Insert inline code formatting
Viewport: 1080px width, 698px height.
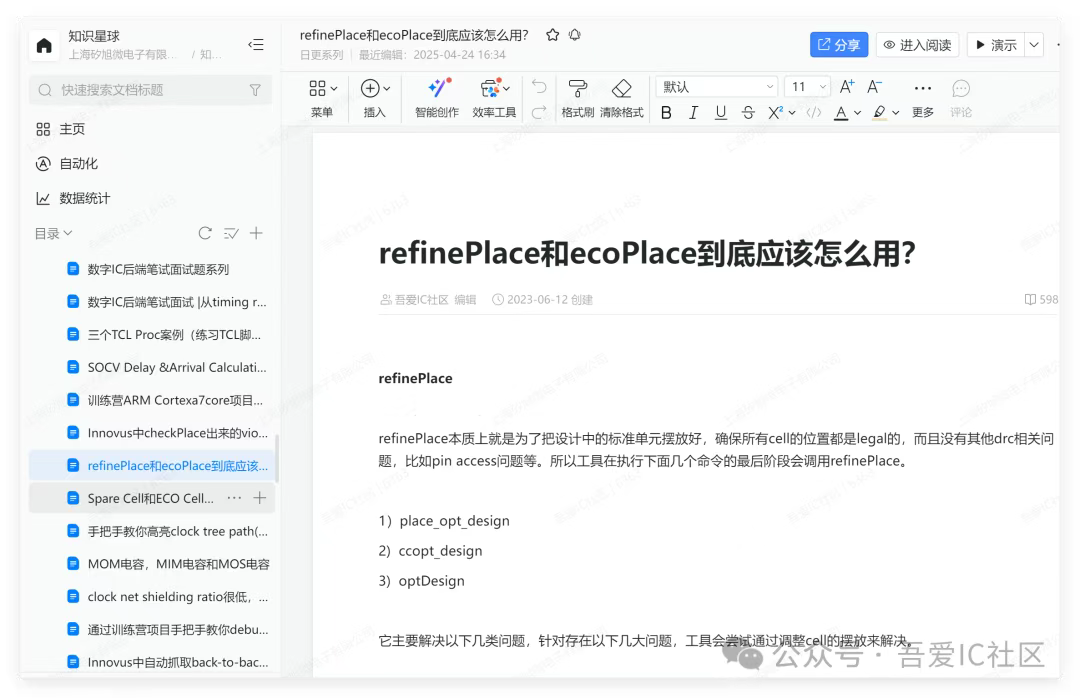814,112
